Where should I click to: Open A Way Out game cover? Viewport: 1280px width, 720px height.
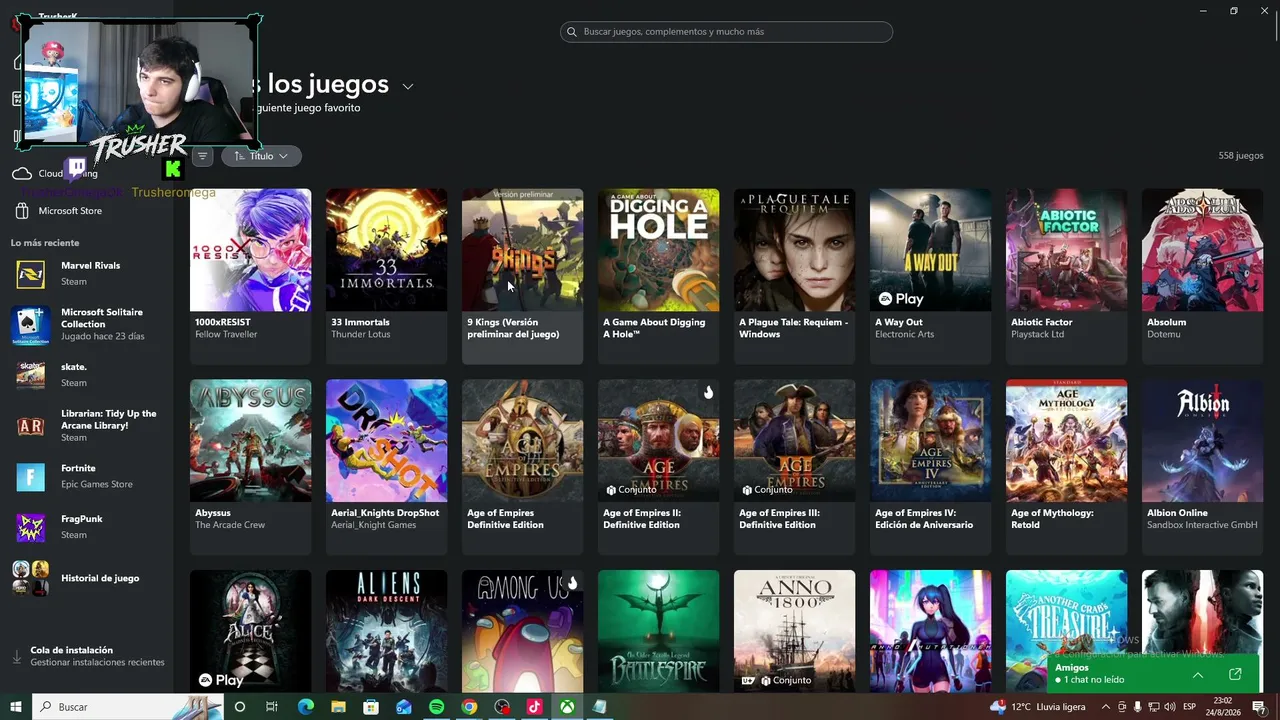click(930, 250)
